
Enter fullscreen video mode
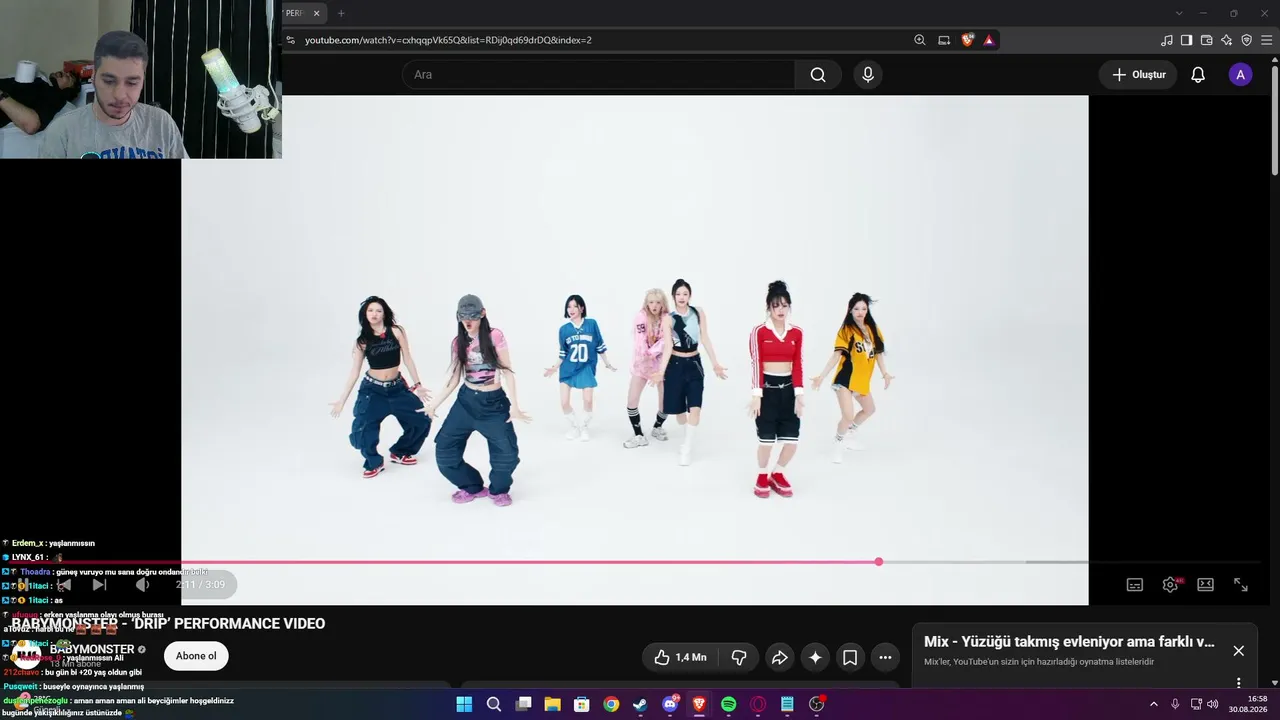click(1240, 585)
